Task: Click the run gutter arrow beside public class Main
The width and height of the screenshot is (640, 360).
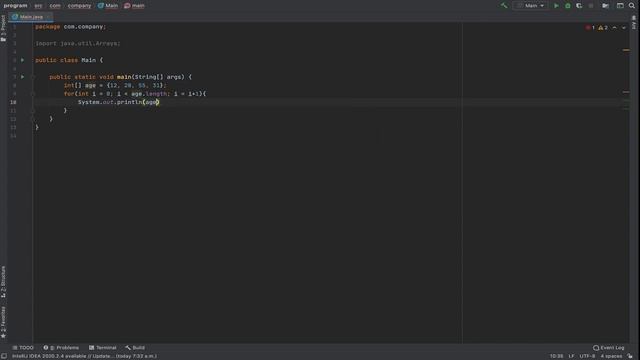Action: tap(22, 60)
